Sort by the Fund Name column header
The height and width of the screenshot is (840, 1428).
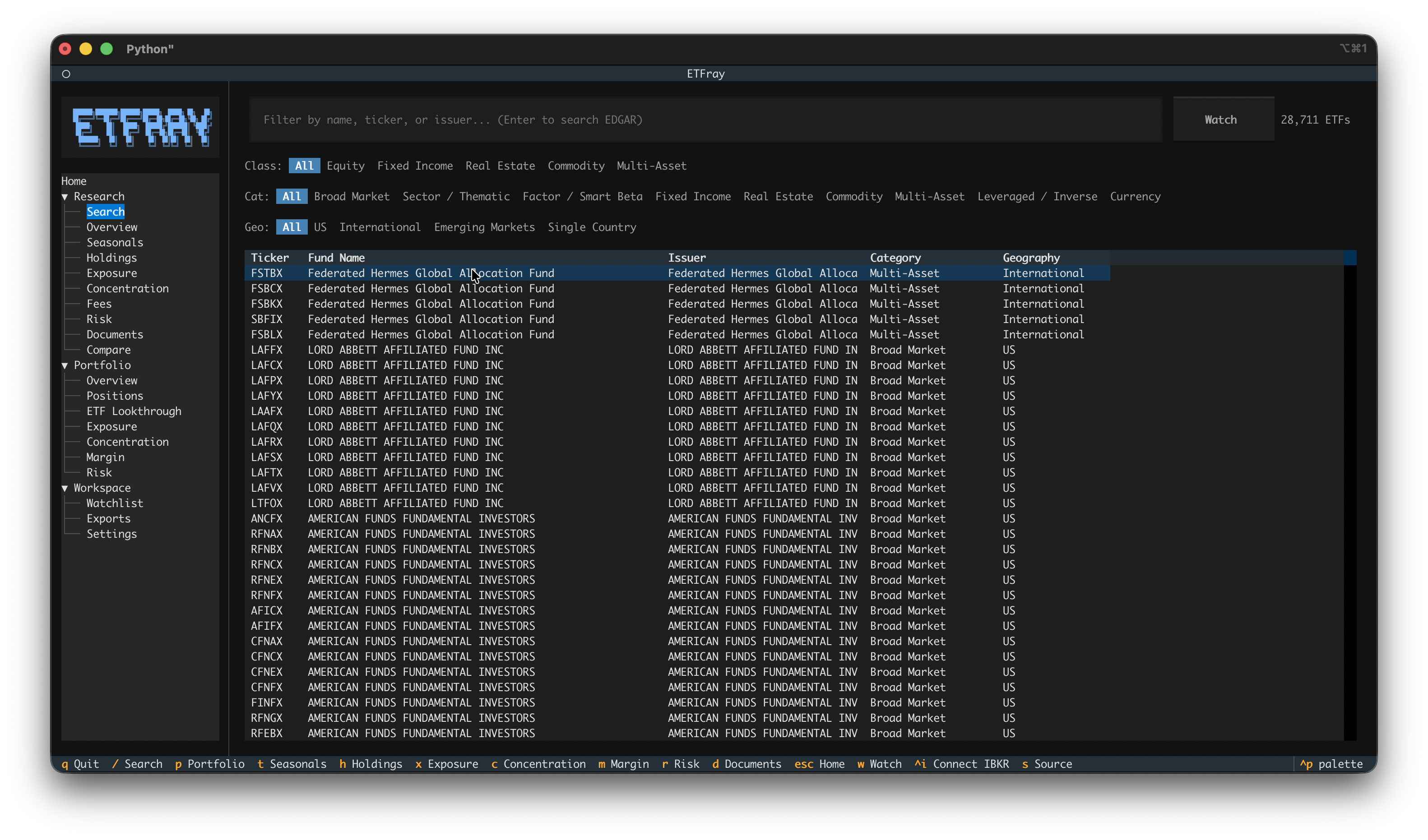[336, 258]
